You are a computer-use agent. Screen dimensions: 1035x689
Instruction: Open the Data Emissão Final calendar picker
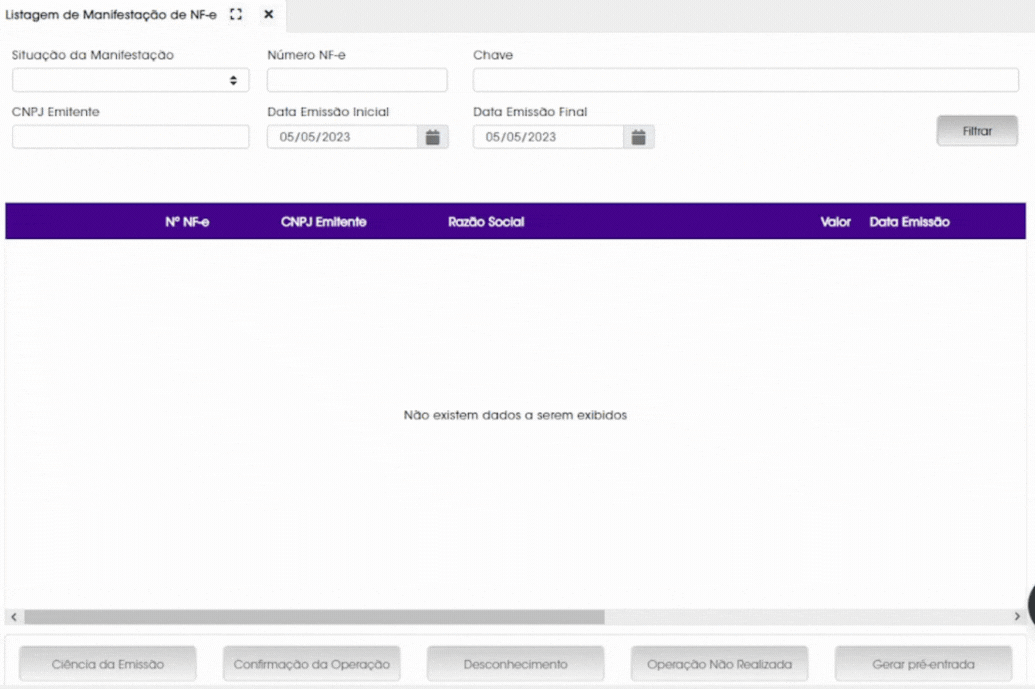[x=638, y=137]
